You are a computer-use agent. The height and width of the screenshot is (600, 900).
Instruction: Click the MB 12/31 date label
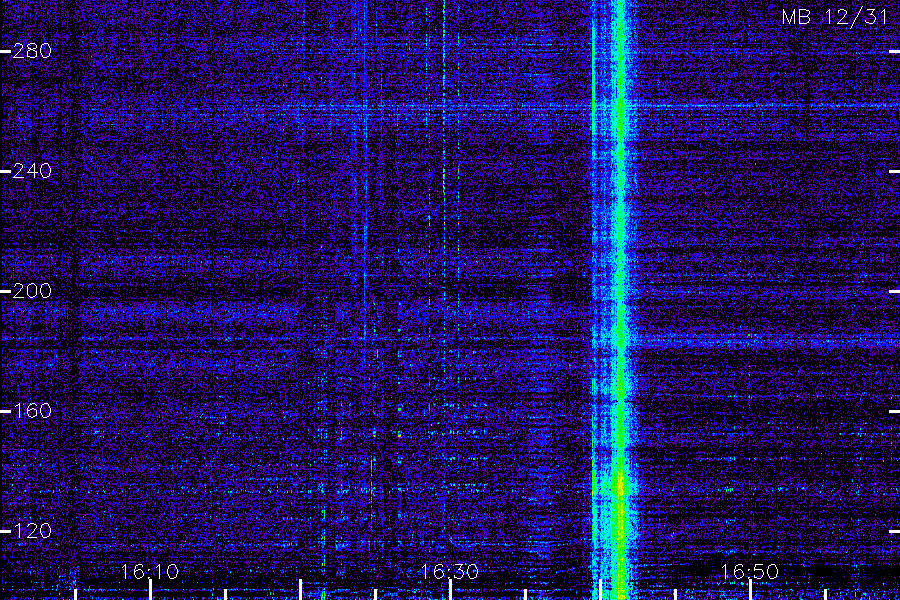[x=835, y=17]
